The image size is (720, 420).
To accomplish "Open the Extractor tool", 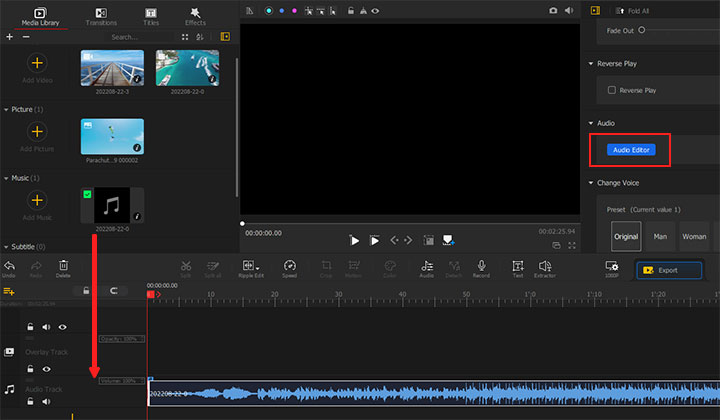I will coord(545,266).
